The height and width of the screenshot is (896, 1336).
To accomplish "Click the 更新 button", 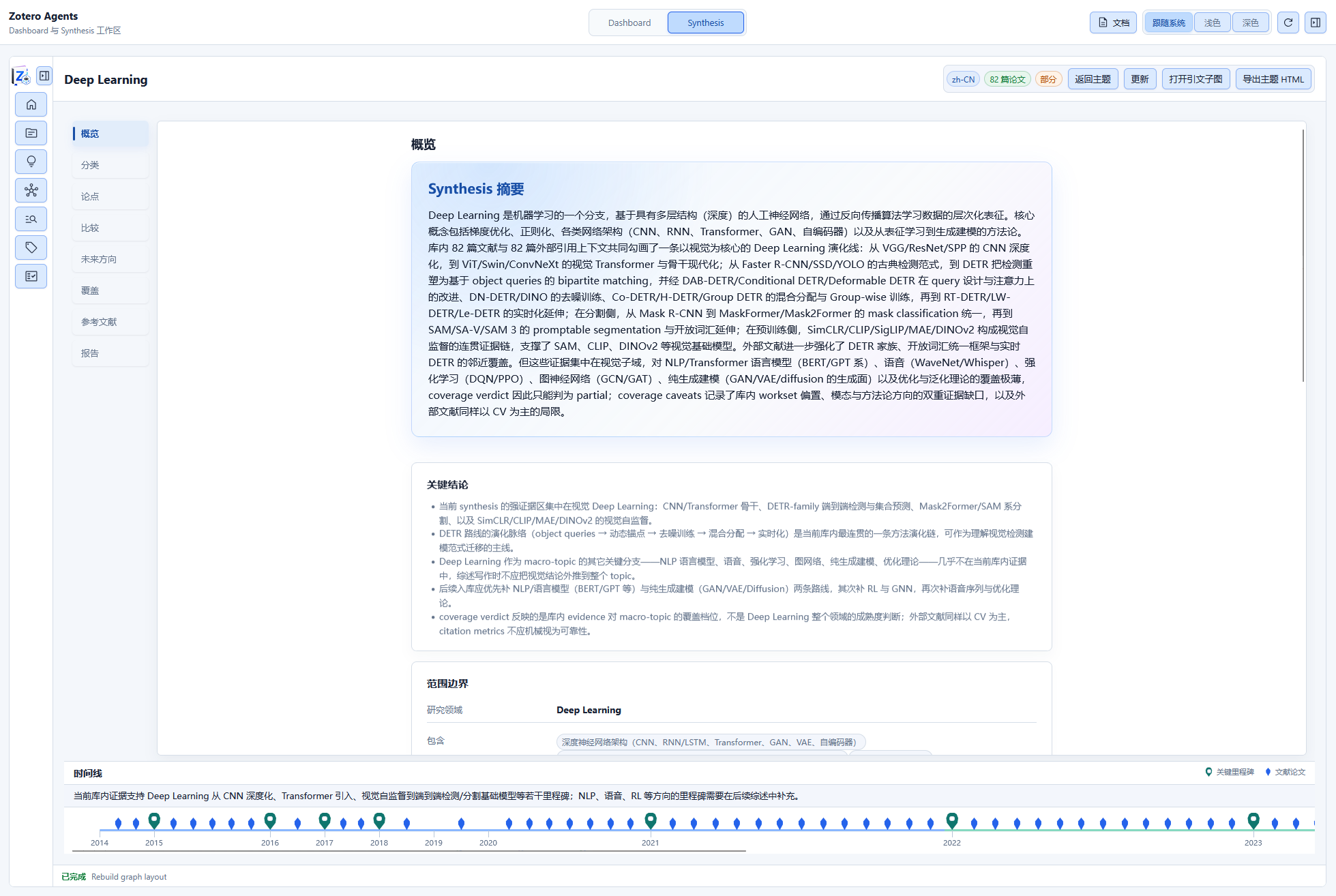I will [x=1140, y=79].
